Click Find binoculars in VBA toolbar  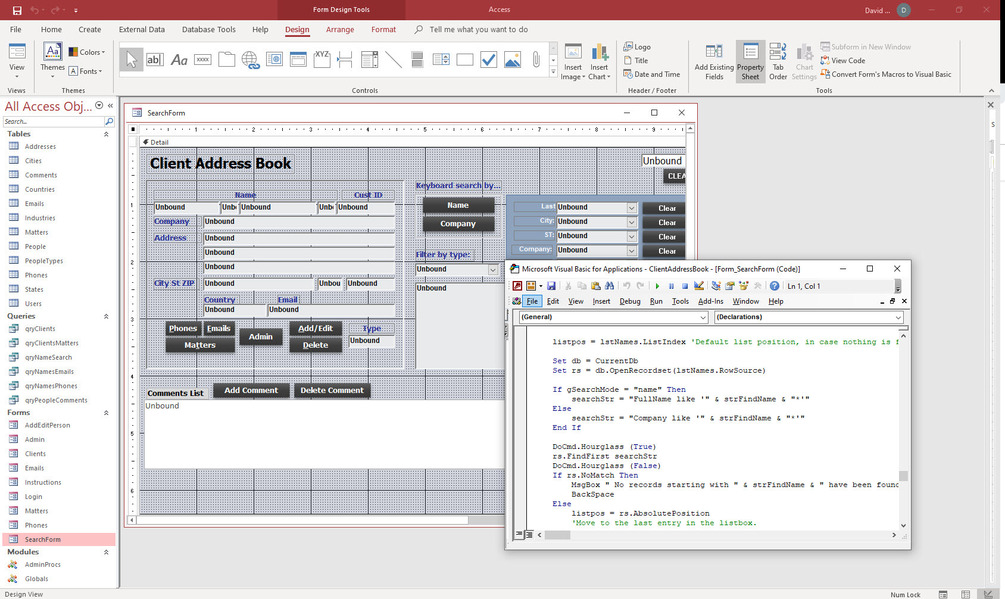(610, 286)
